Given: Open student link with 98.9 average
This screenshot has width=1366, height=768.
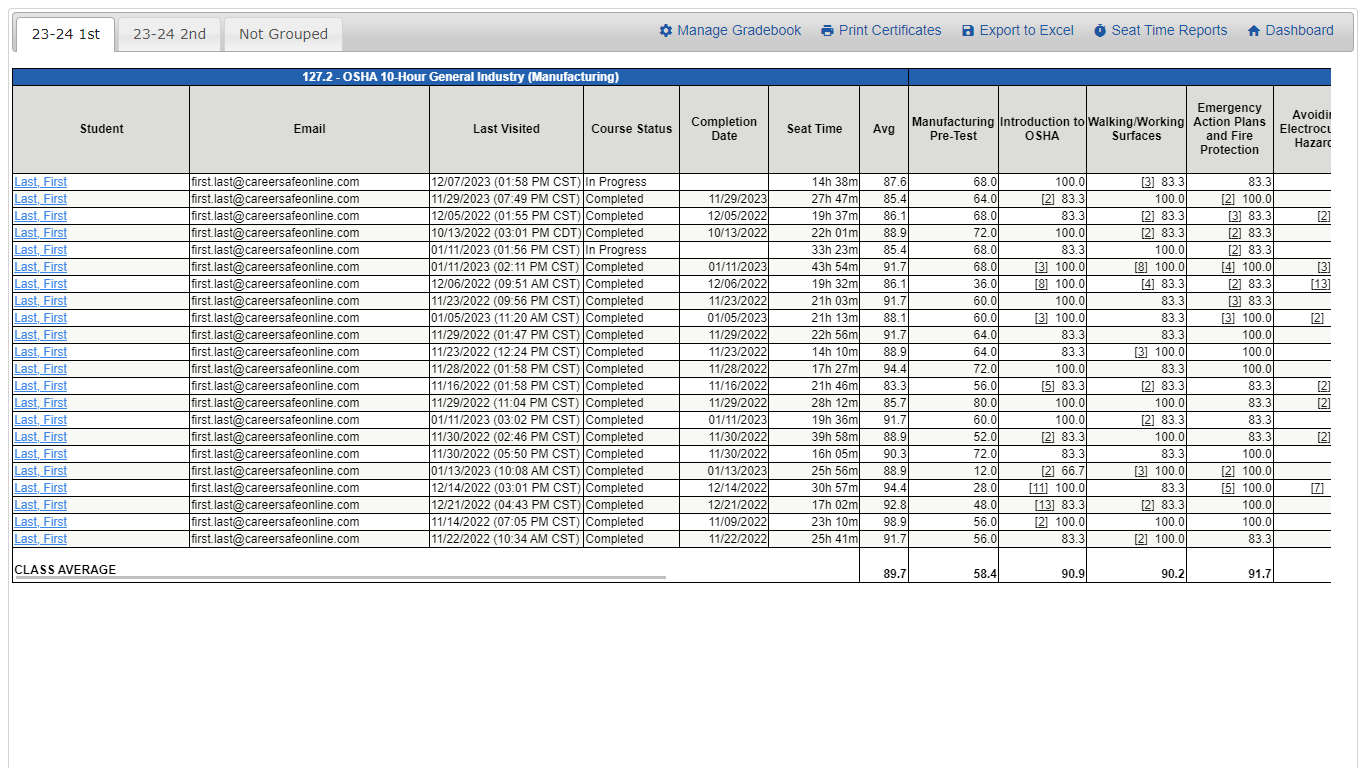Looking at the screenshot, I should (41, 522).
